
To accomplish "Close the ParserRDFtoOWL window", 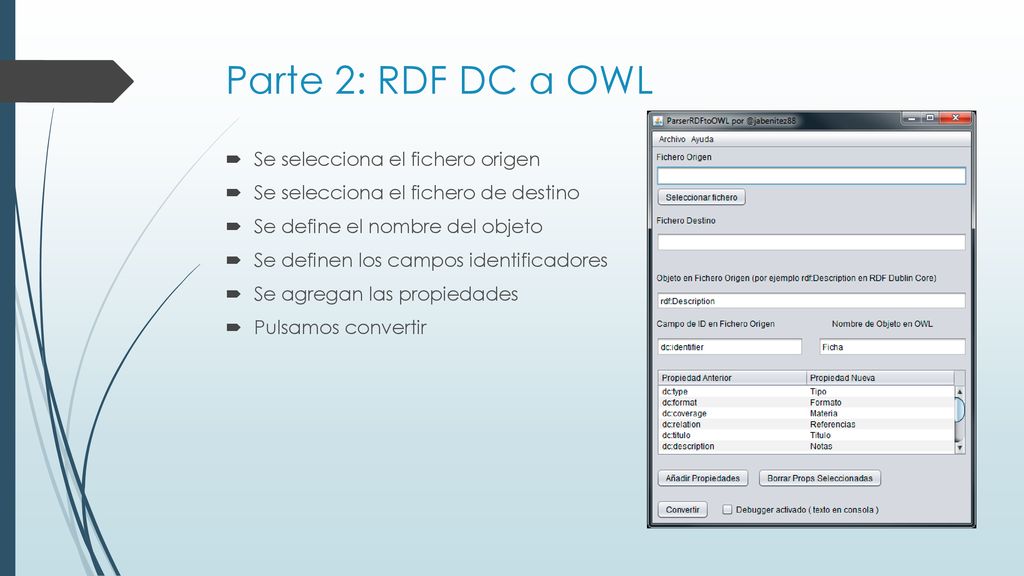I will click(955, 118).
